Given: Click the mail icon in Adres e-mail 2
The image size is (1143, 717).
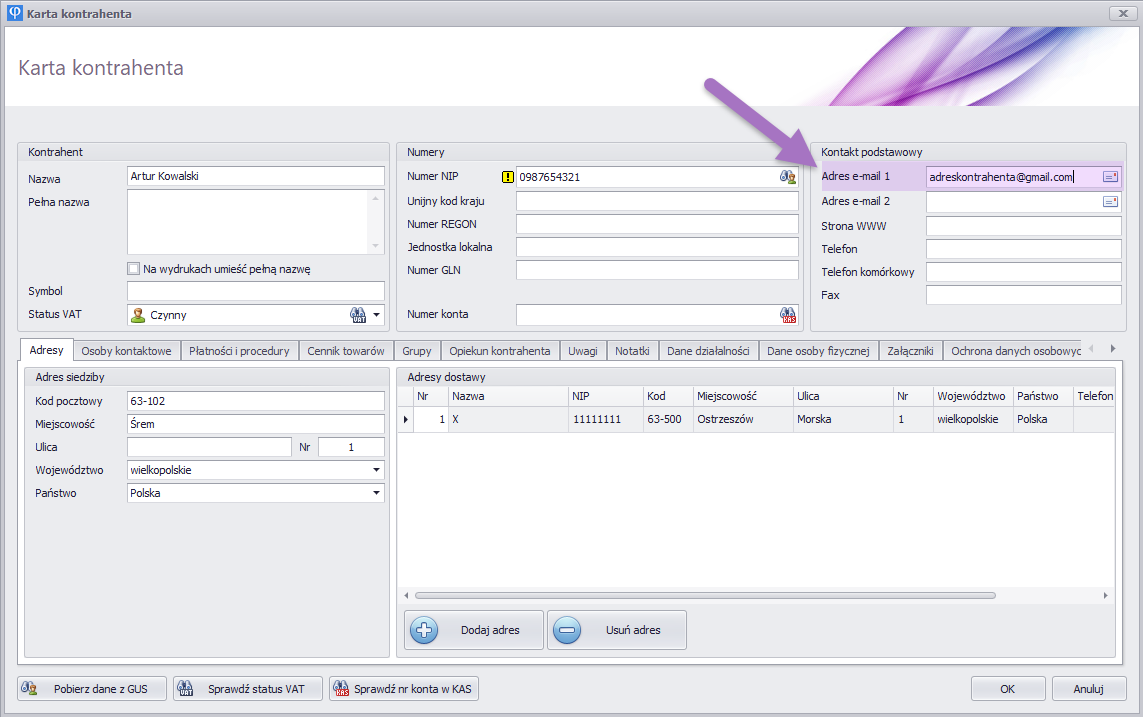Looking at the screenshot, I should 1110,202.
